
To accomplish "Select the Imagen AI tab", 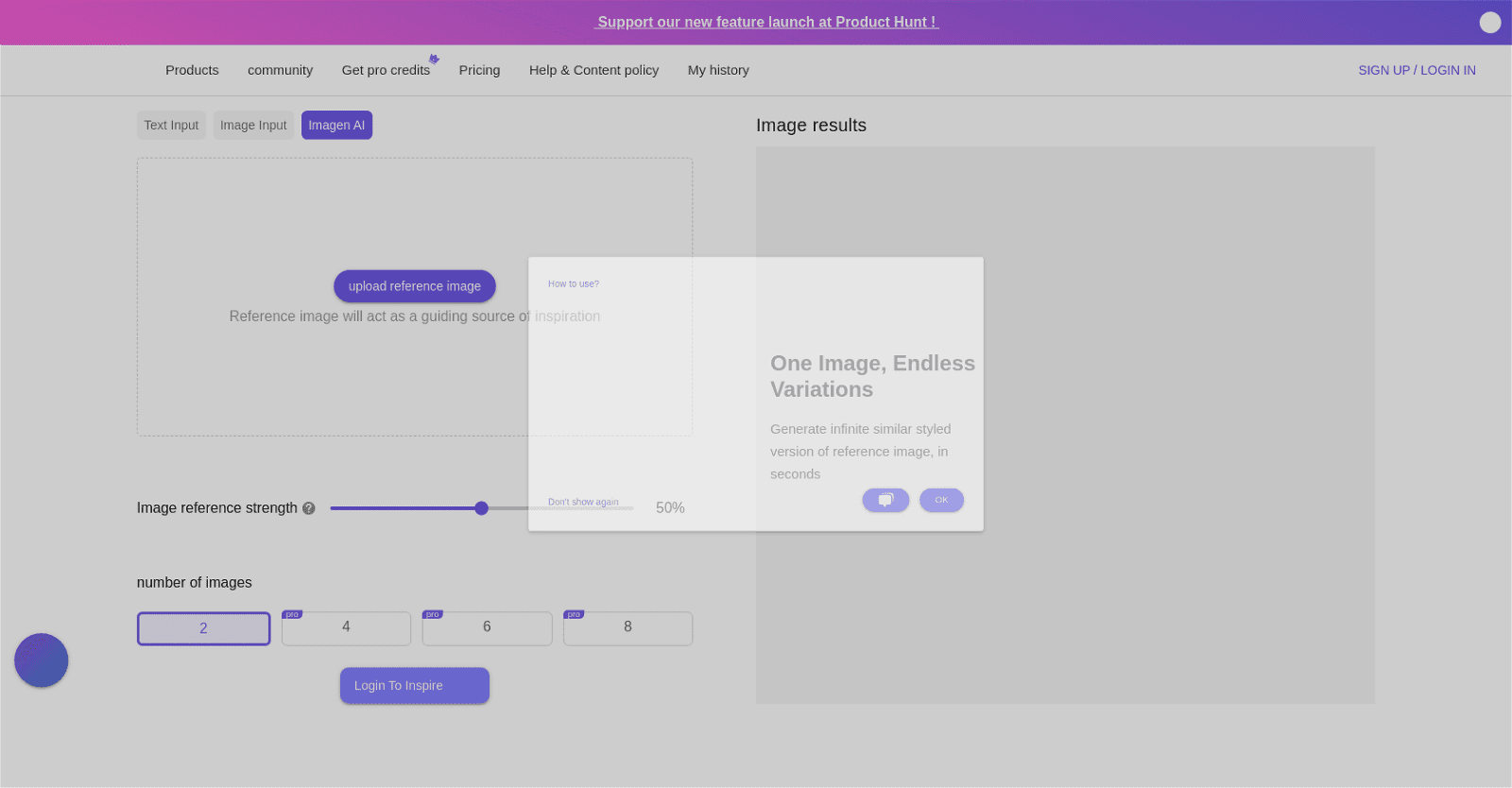I will (336, 126).
